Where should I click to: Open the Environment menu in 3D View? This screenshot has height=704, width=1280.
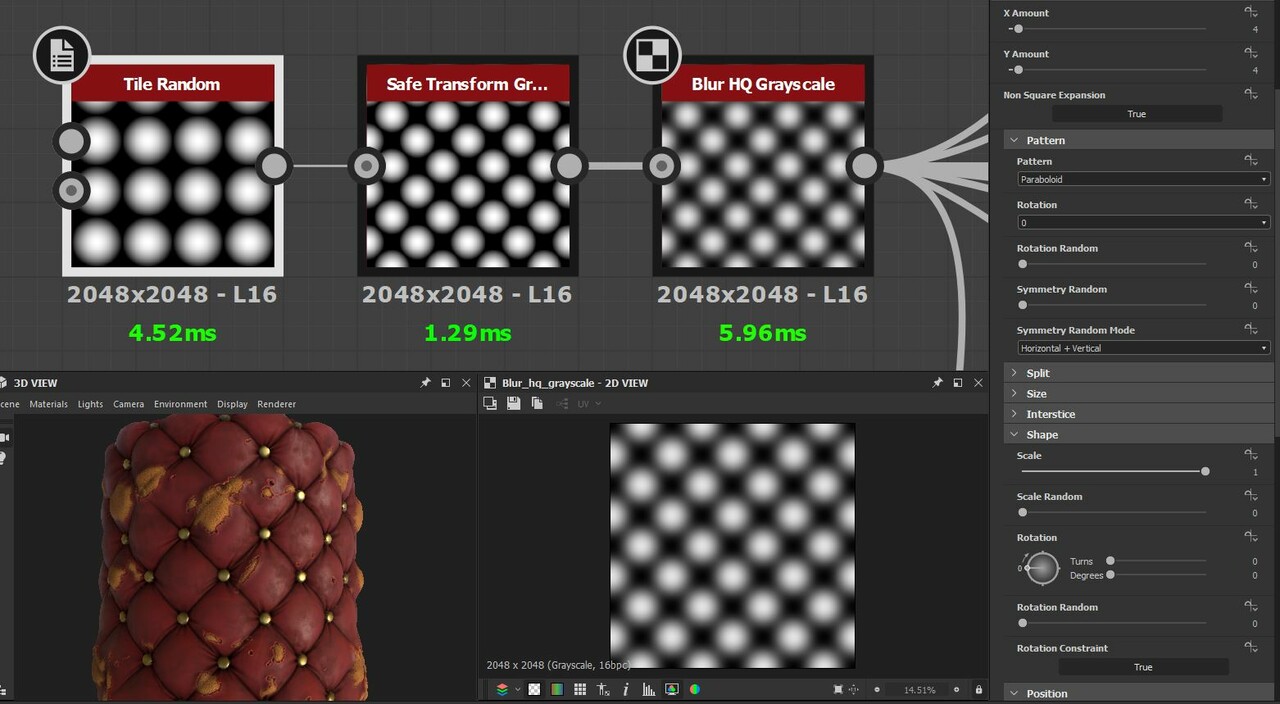(x=181, y=404)
